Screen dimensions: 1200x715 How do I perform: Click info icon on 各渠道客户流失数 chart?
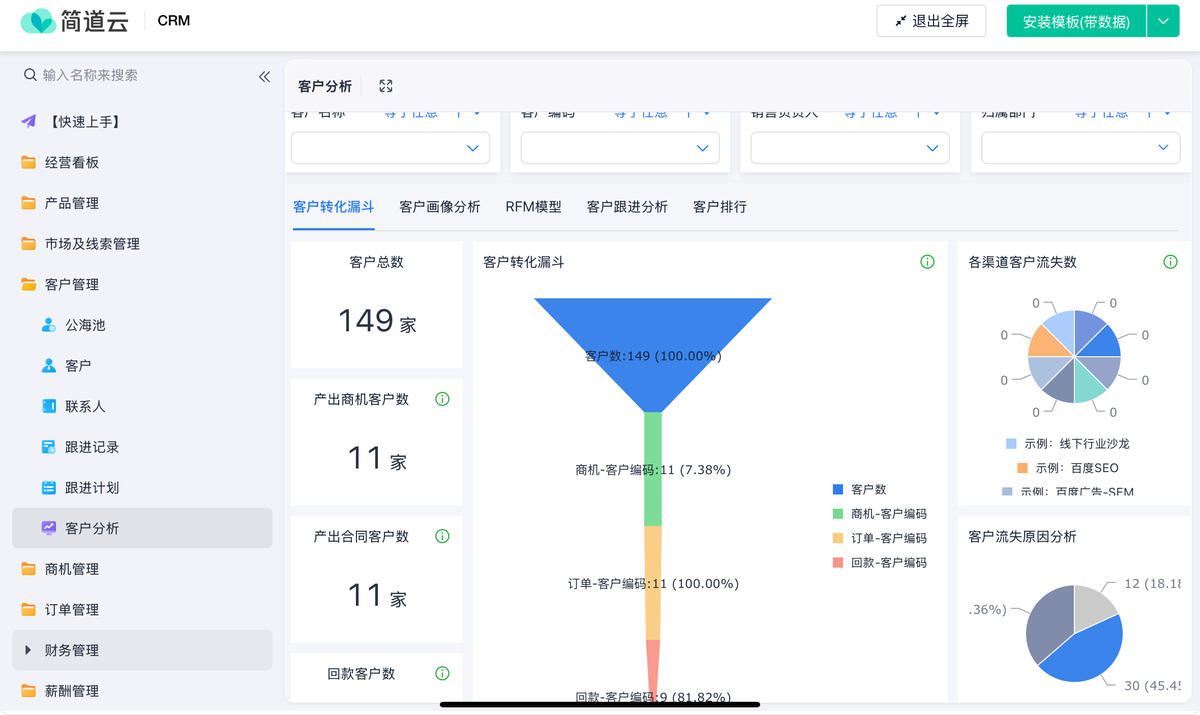click(1170, 262)
